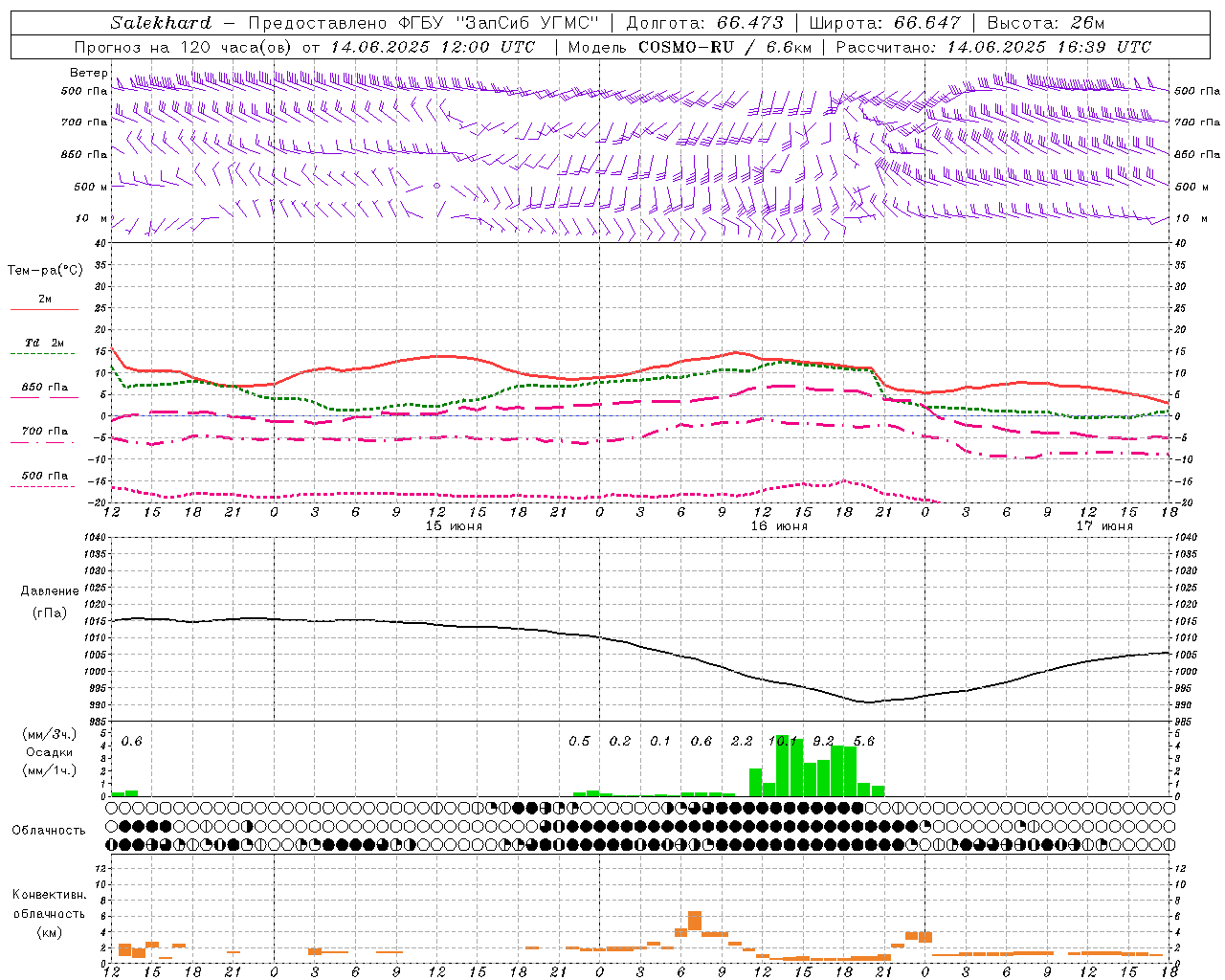The image size is (1225, 980).
Task: Click the 2м temperature legend entry
Action: (x=45, y=299)
